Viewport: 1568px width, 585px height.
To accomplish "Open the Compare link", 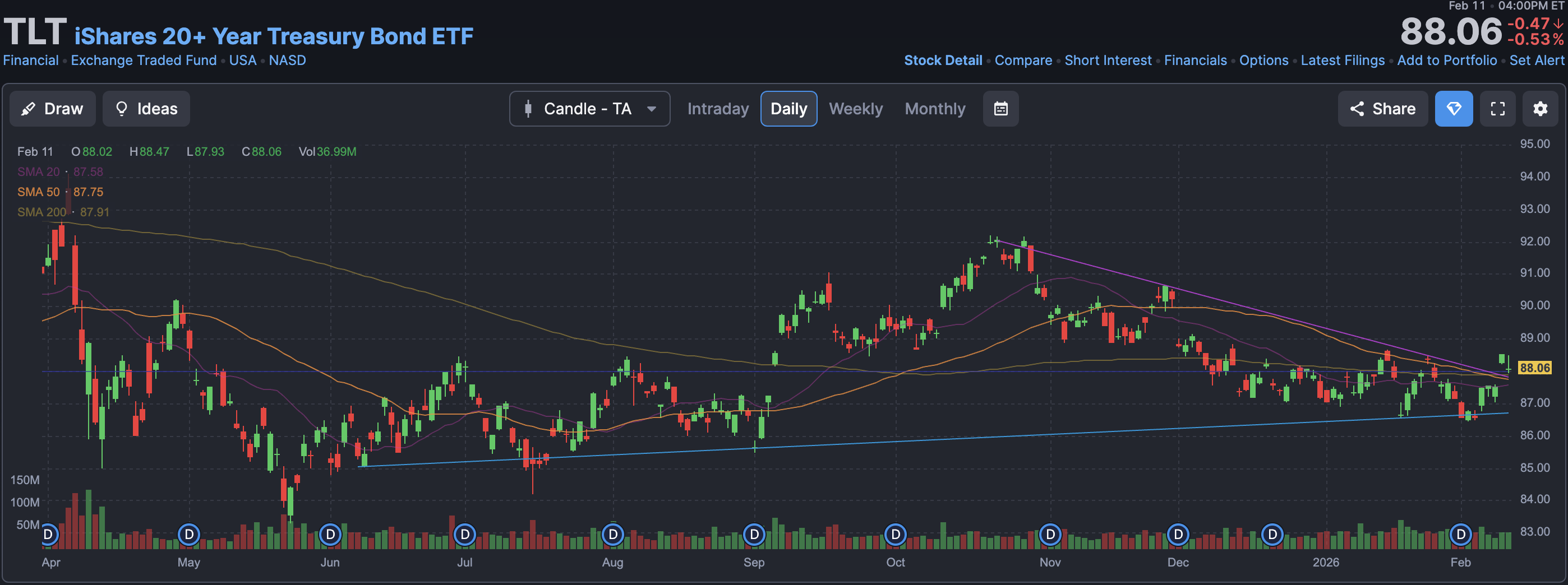I will tap(1023, 61).
